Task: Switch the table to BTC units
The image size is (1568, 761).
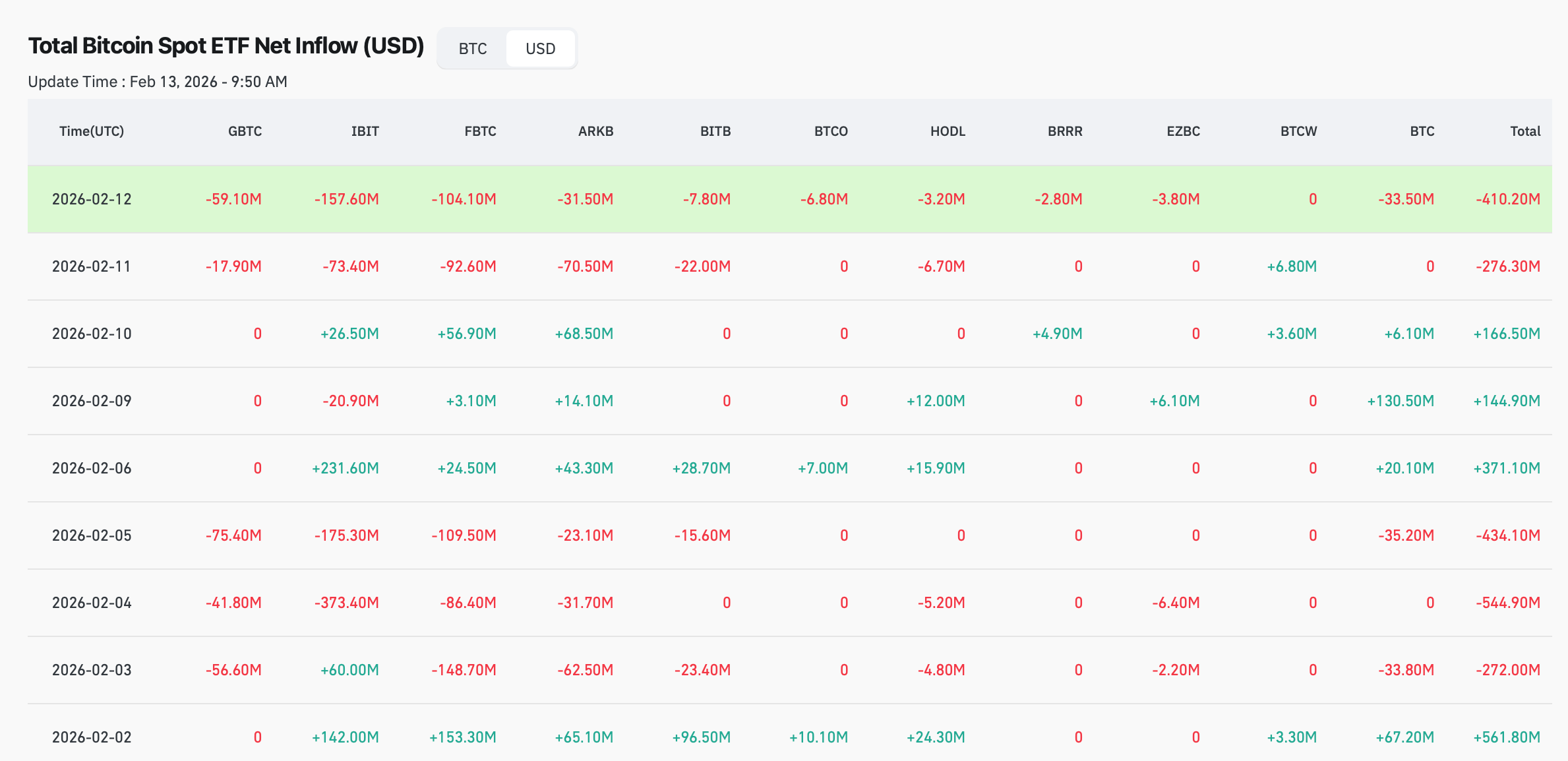Action: tap(473, 49)
